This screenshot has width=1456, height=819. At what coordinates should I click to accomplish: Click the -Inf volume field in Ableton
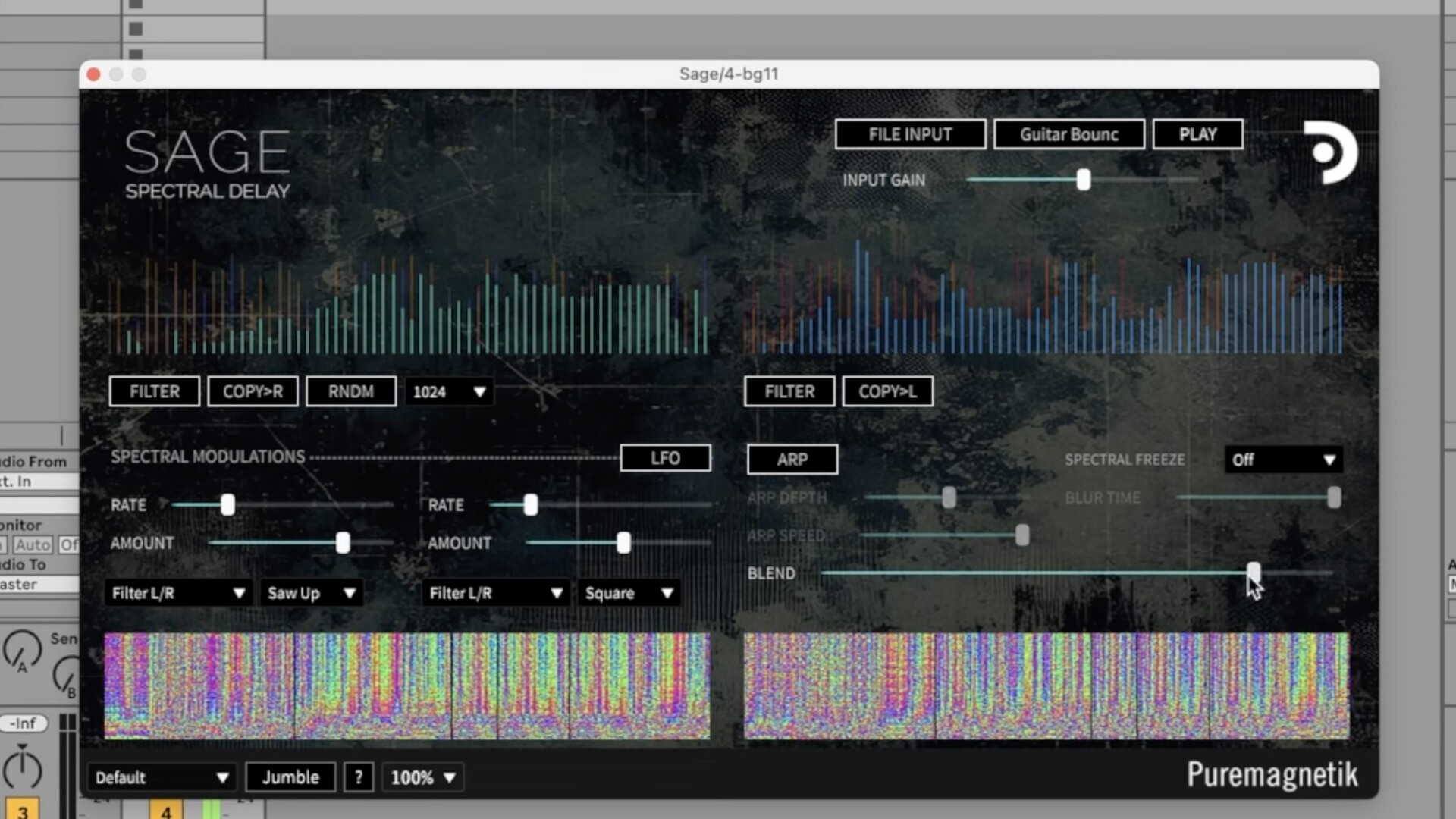click(x=24, y=723)
